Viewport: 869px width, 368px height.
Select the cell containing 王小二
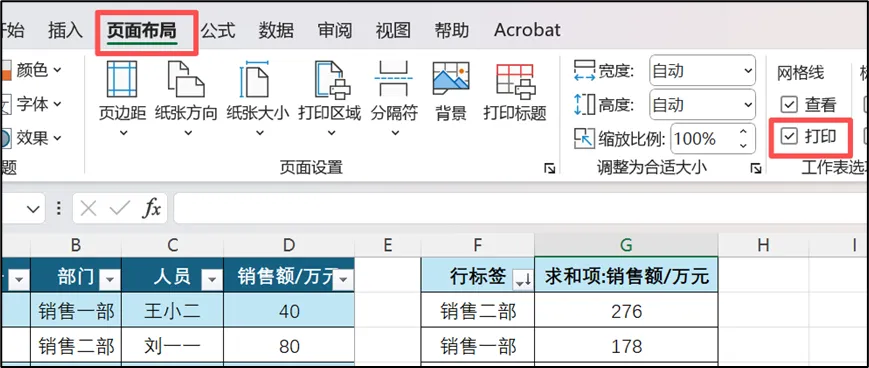click(x=173, y=310)
